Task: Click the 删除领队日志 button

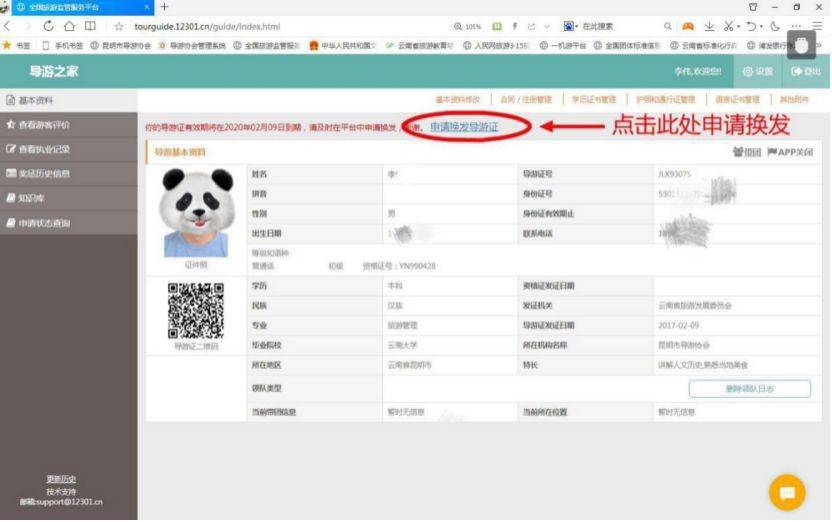Action: pos(749,389)
